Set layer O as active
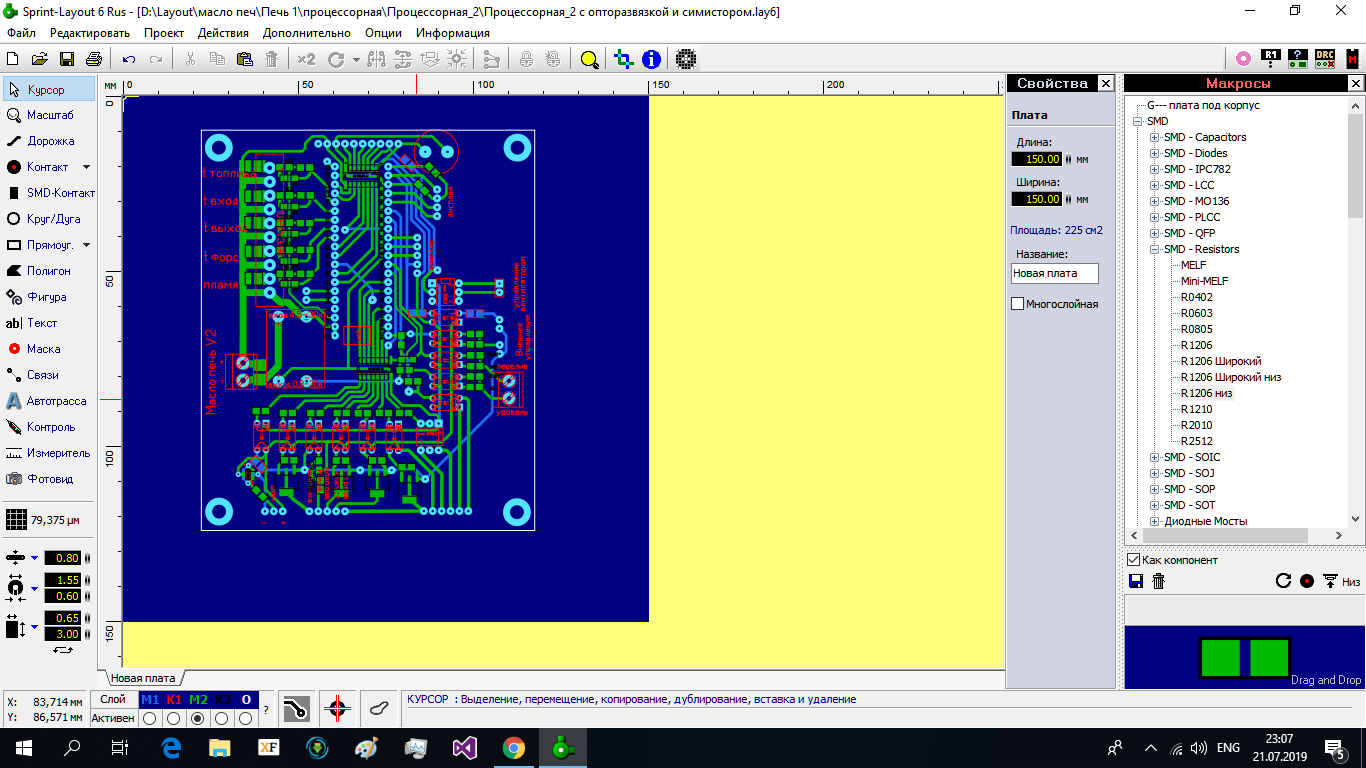 pos(246,718)
